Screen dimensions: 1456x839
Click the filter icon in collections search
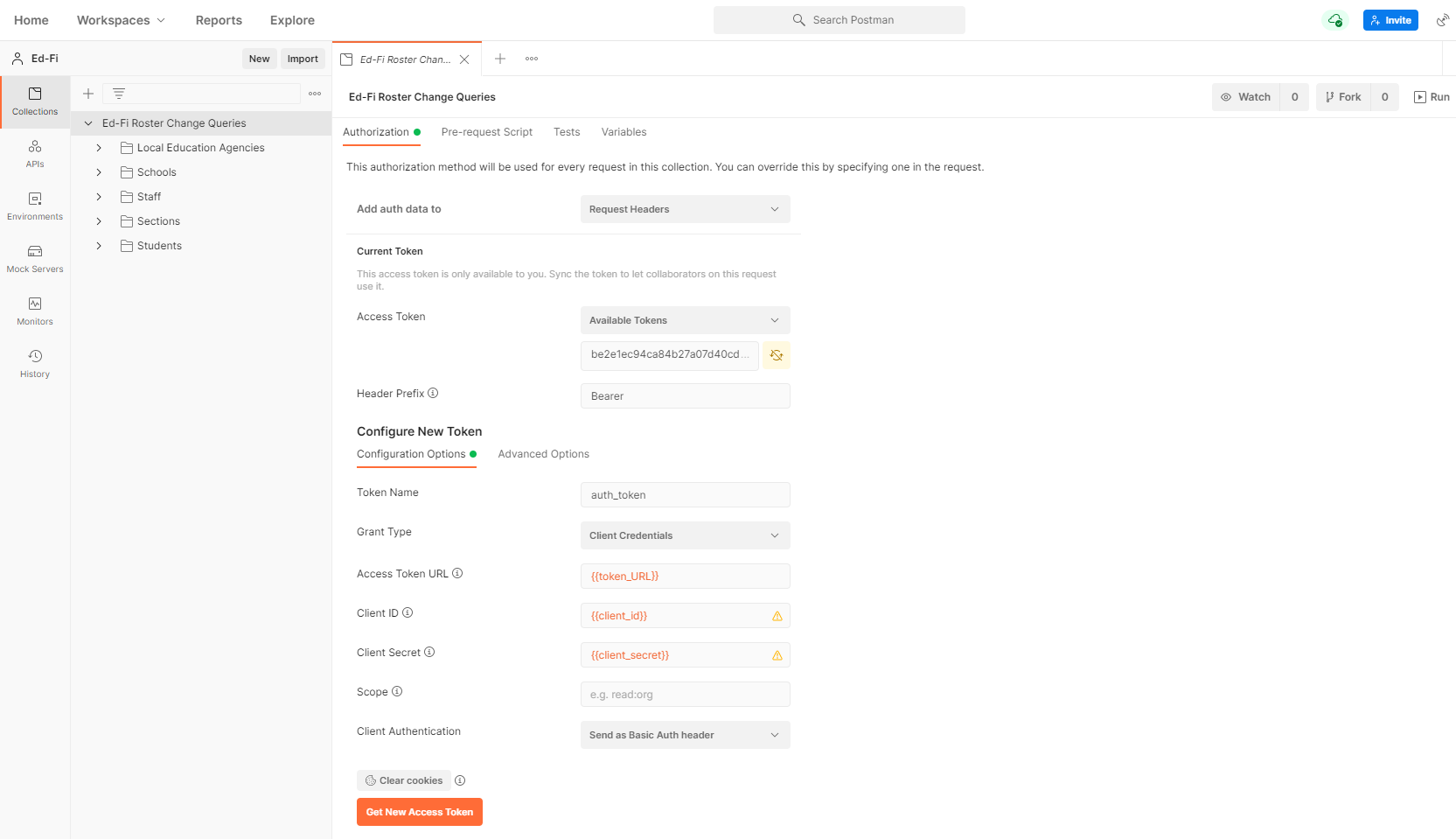pos(119,94)
